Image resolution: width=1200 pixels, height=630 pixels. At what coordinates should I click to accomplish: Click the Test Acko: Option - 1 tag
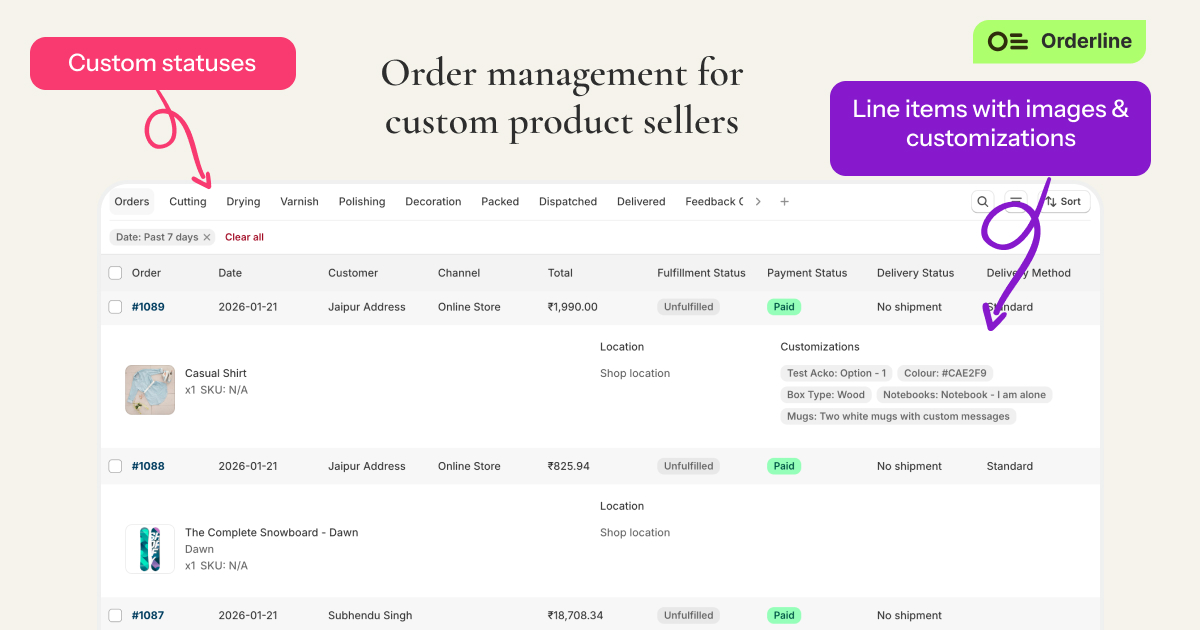coord(837,373)
